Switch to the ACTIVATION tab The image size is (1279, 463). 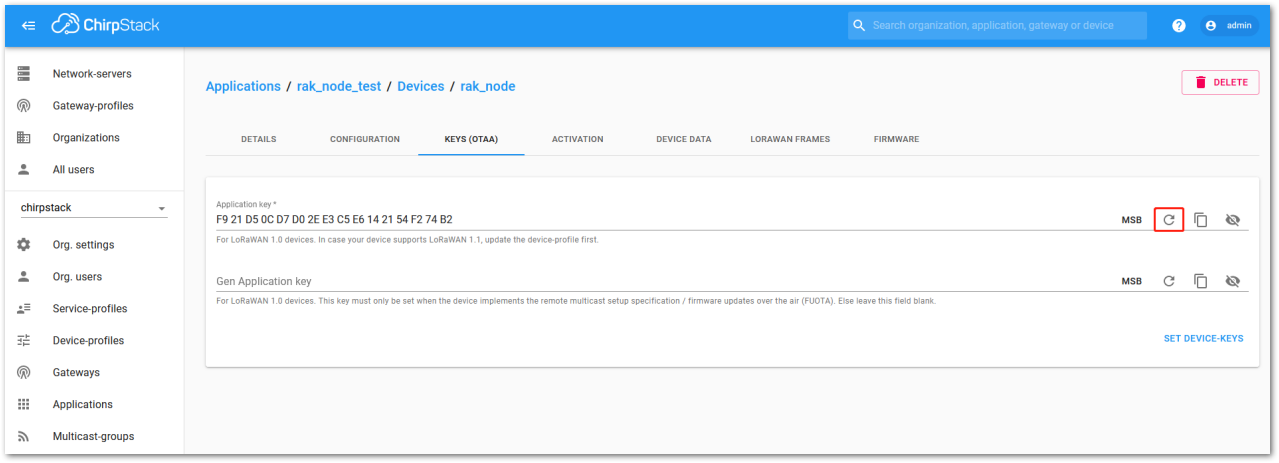point(578,139)
